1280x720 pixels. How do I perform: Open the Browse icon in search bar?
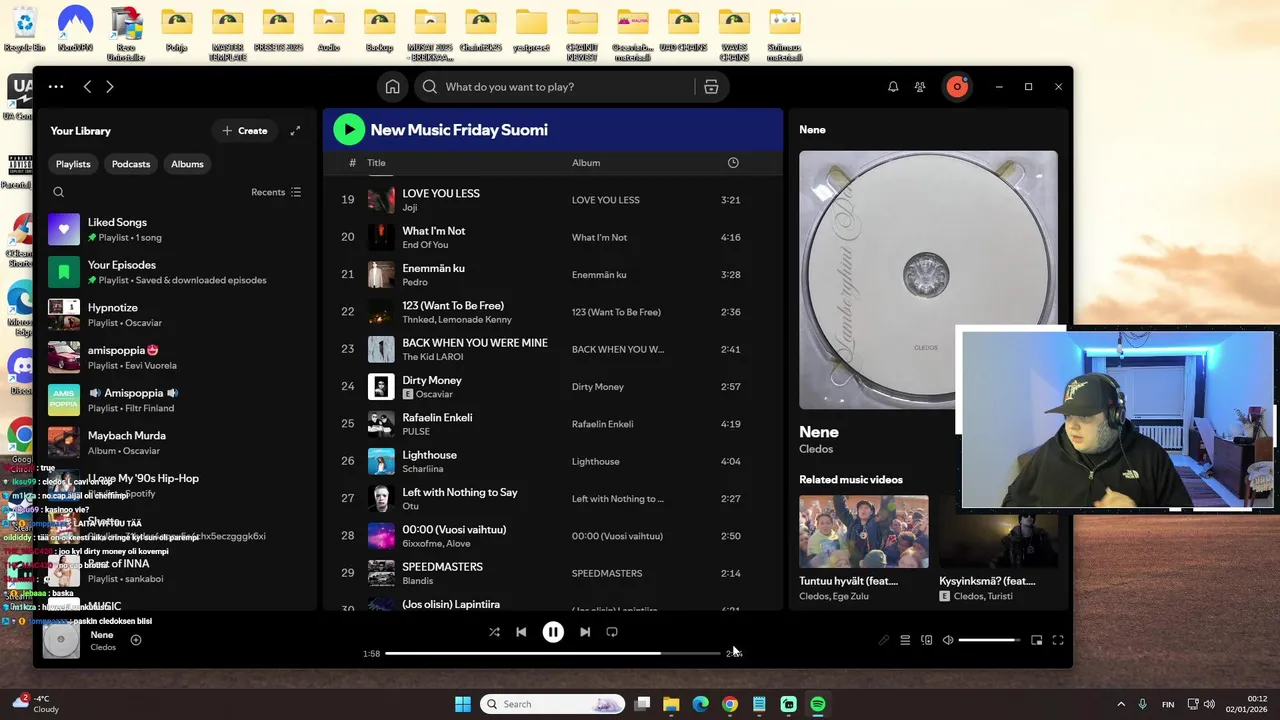tap(711, 87)
